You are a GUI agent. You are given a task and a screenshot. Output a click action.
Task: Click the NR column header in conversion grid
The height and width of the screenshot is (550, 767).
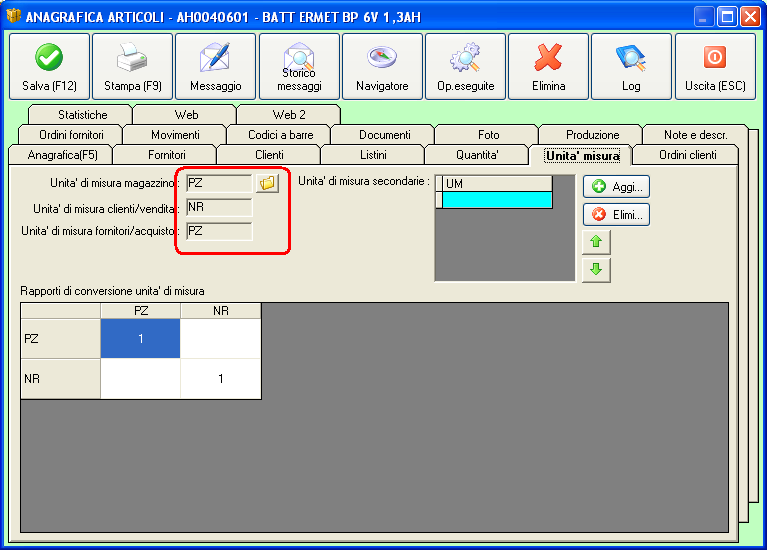click(x=221, y=311)
